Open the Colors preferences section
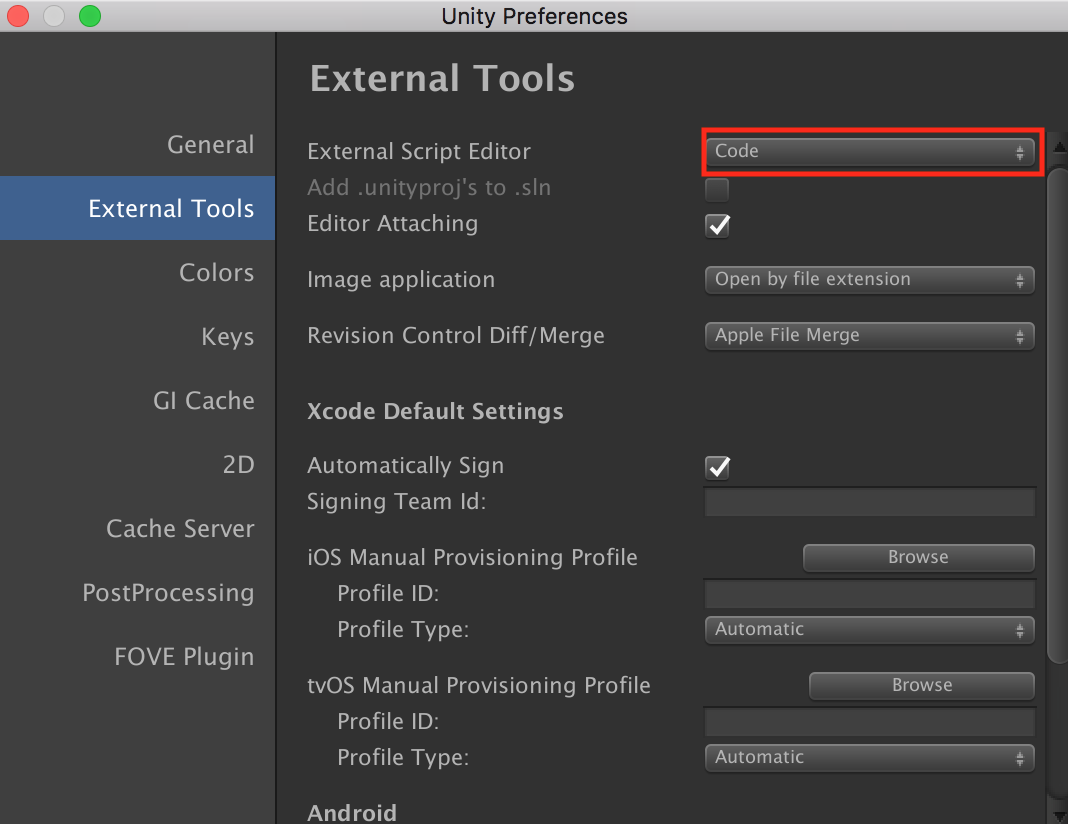 pyautogui.click(x=217, y=272)
